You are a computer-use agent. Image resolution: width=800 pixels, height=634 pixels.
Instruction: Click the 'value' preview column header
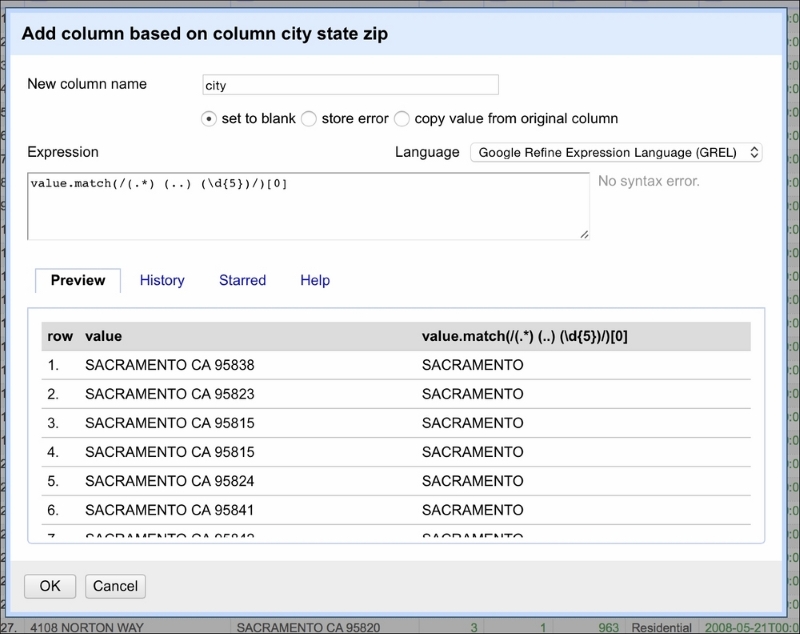[x=104, y=337]
